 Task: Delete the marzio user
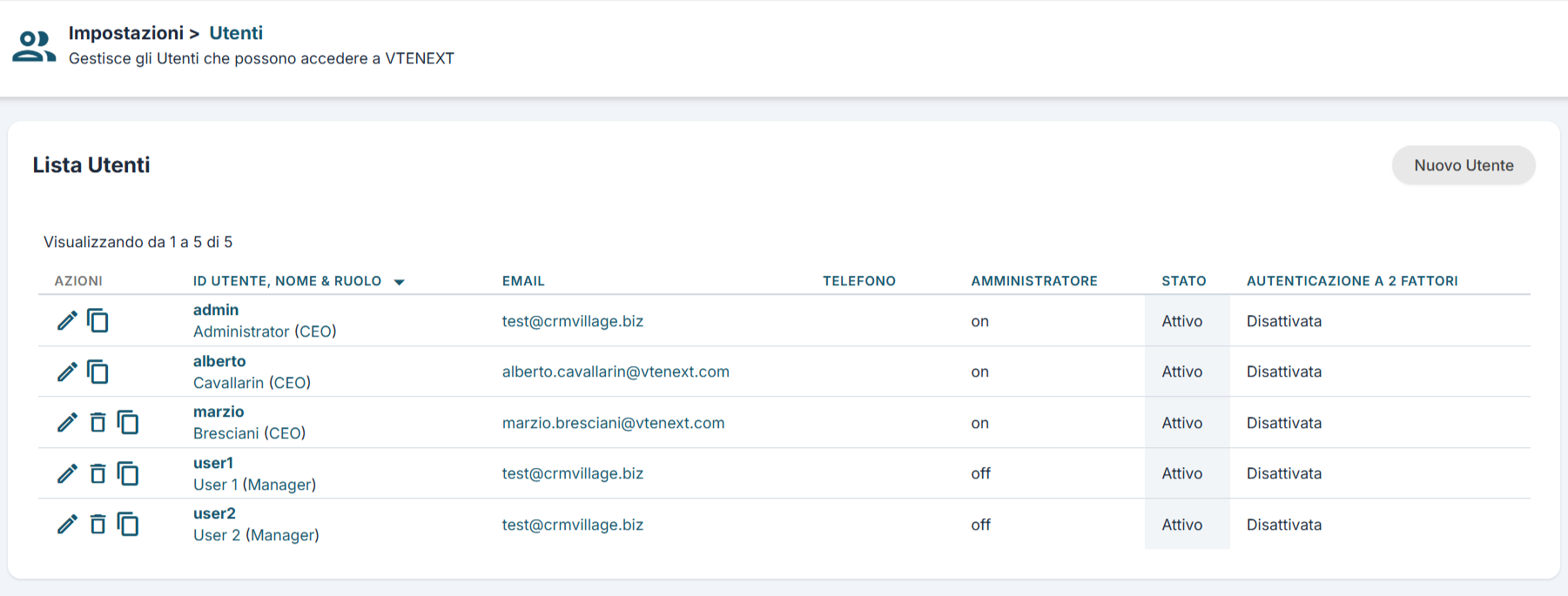(98, 423)
